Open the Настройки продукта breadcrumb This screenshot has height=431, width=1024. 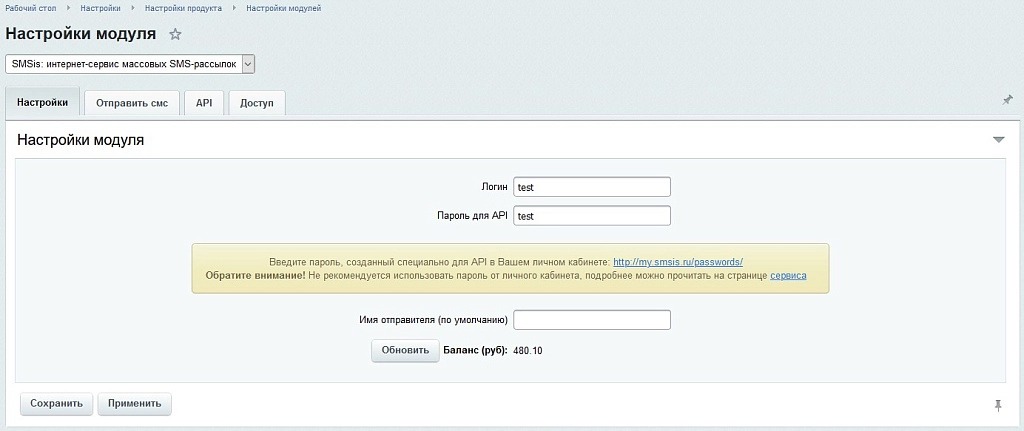click(x=184, y=8)
